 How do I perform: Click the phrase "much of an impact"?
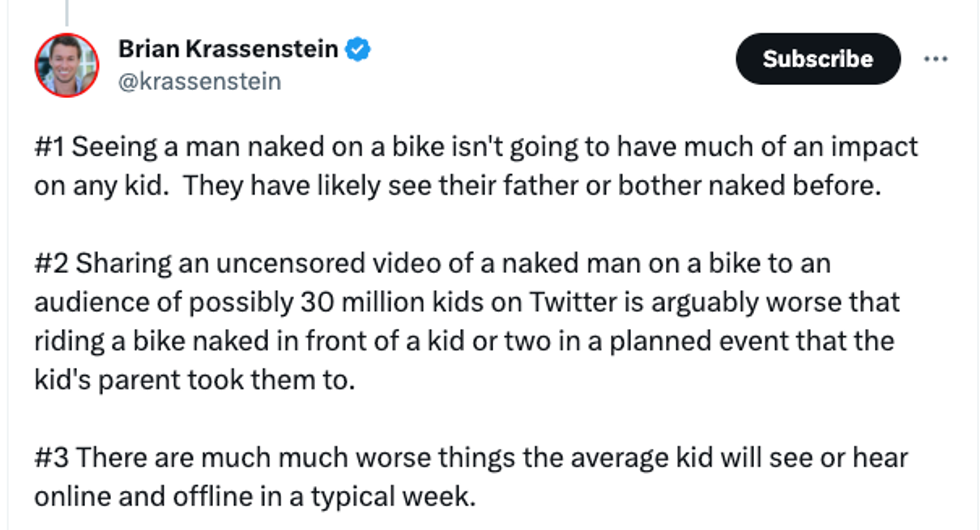pyautogui.click(x=800, y=148)
